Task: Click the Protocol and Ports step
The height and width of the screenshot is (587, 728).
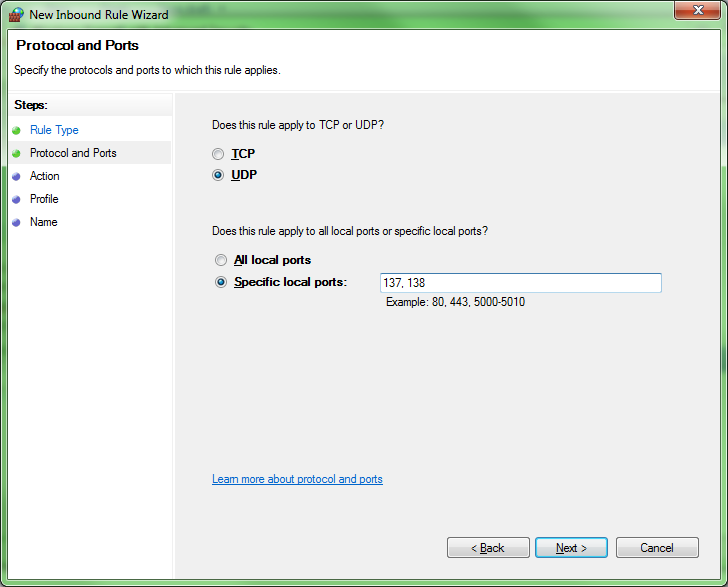Action: click(73, 153)
